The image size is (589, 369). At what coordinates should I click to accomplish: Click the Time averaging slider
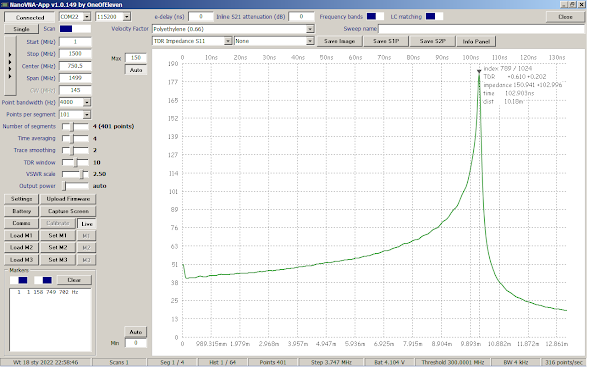75,139
